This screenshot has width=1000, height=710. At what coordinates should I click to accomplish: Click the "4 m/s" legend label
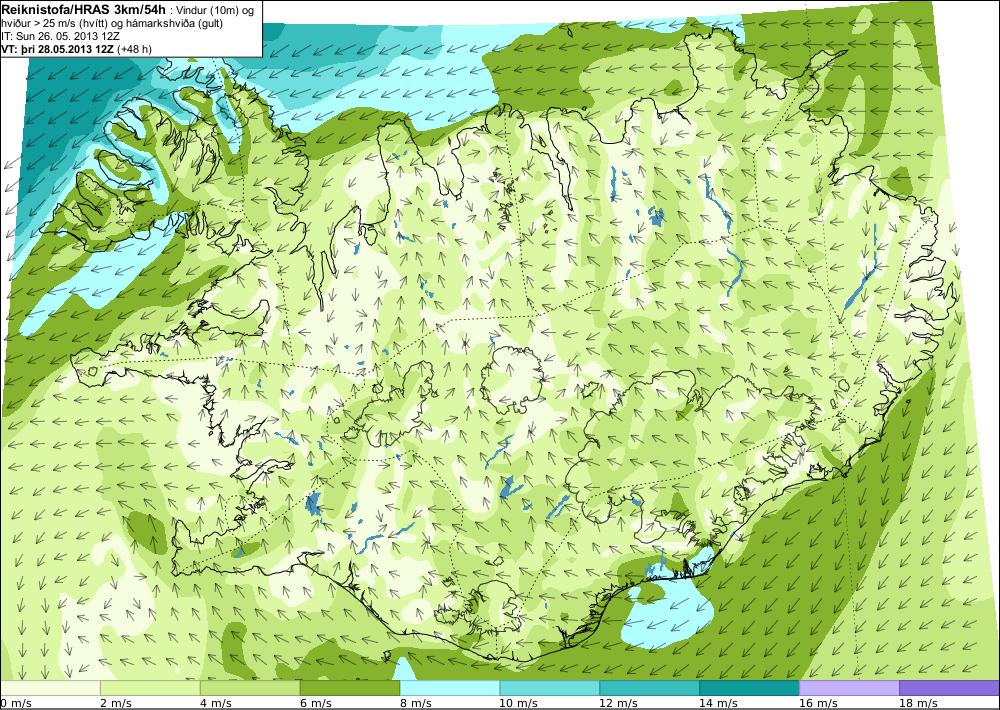(x=216, y=703)
